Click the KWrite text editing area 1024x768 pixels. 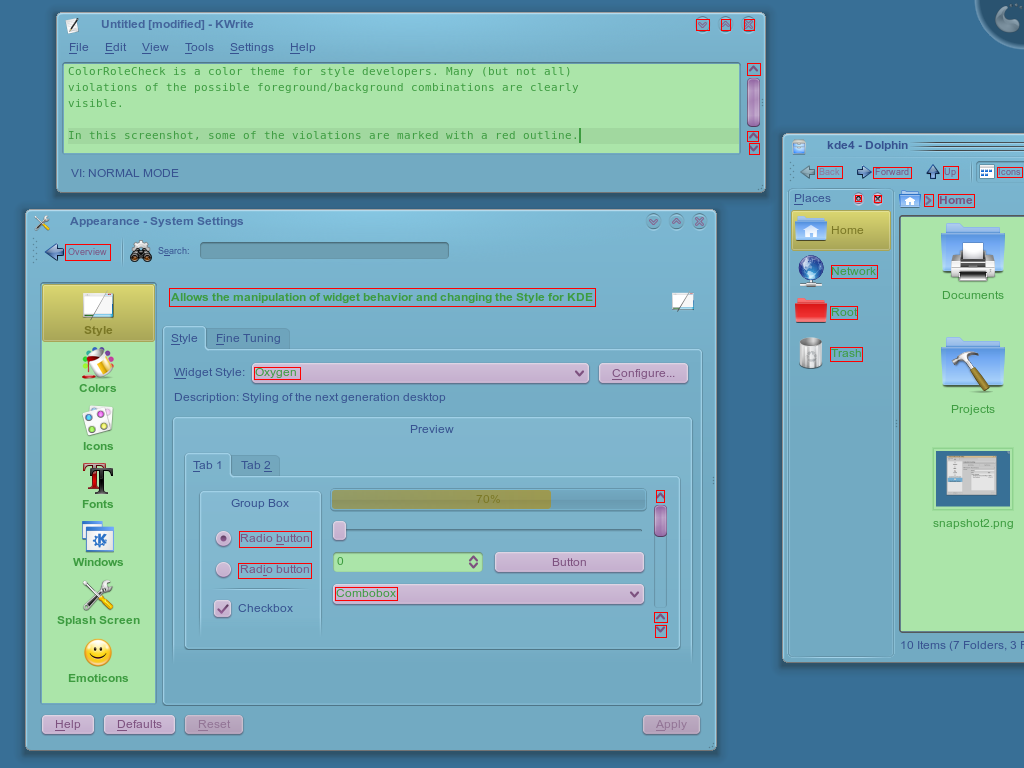402,108
